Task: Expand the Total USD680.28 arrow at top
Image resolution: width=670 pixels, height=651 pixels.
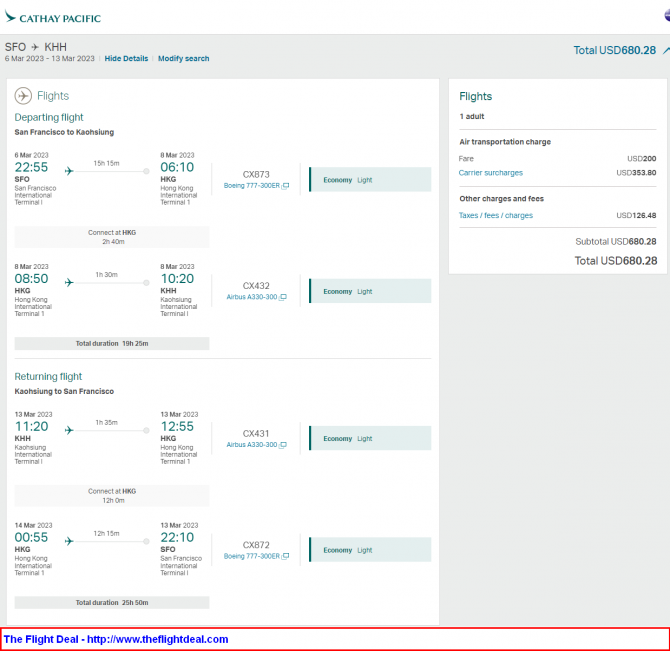Action: pyautogui.click(x=666, y=50)
